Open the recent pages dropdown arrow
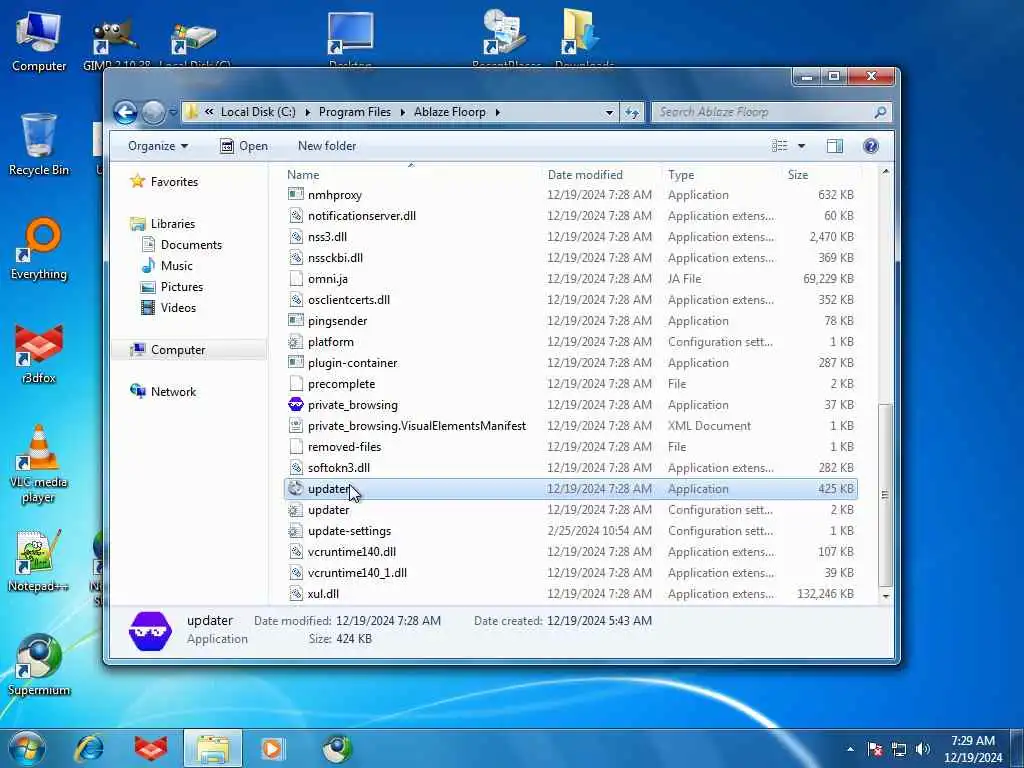Image resolution: width=1024 pixels, height=768 pixels. click(x=173, y=112)
